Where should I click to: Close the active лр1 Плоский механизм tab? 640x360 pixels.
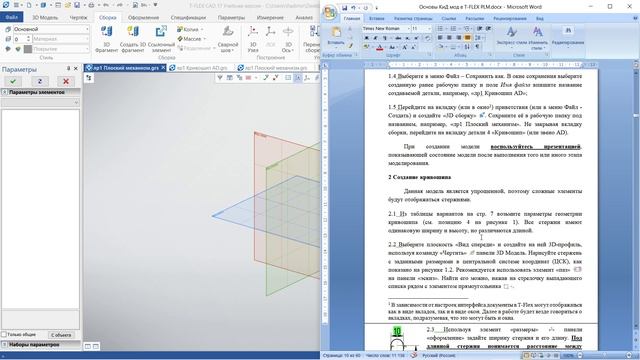(x=163, y=68)
